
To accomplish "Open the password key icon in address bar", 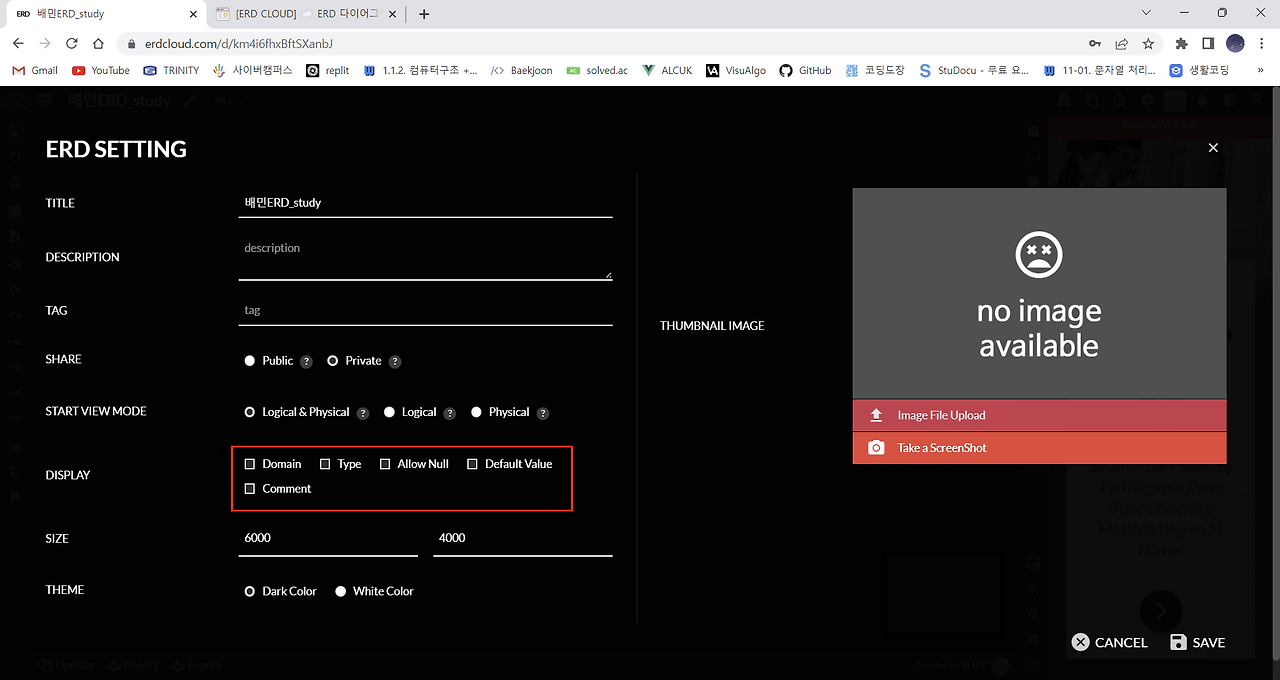I will click(1096, 43).
